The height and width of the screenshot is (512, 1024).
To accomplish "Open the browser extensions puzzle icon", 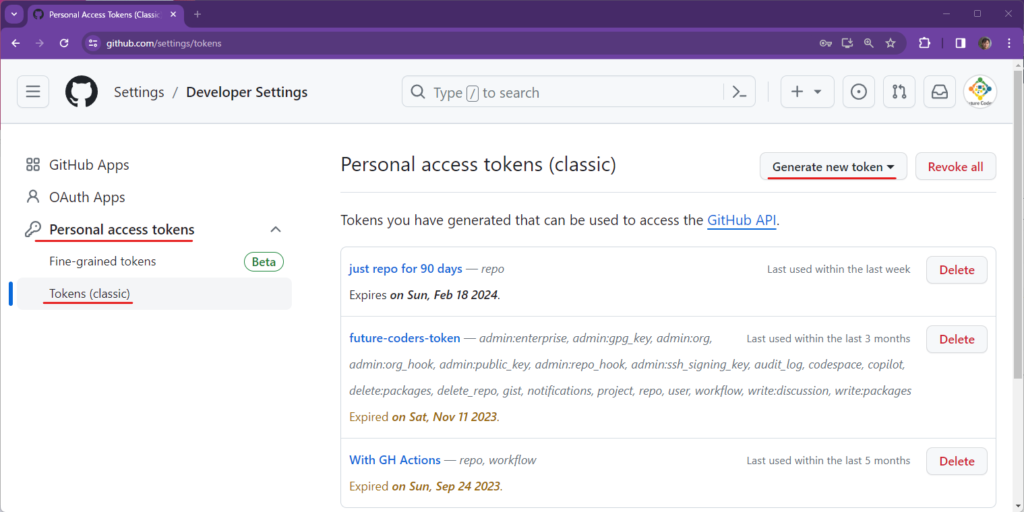I will click(x=924, y=43).
